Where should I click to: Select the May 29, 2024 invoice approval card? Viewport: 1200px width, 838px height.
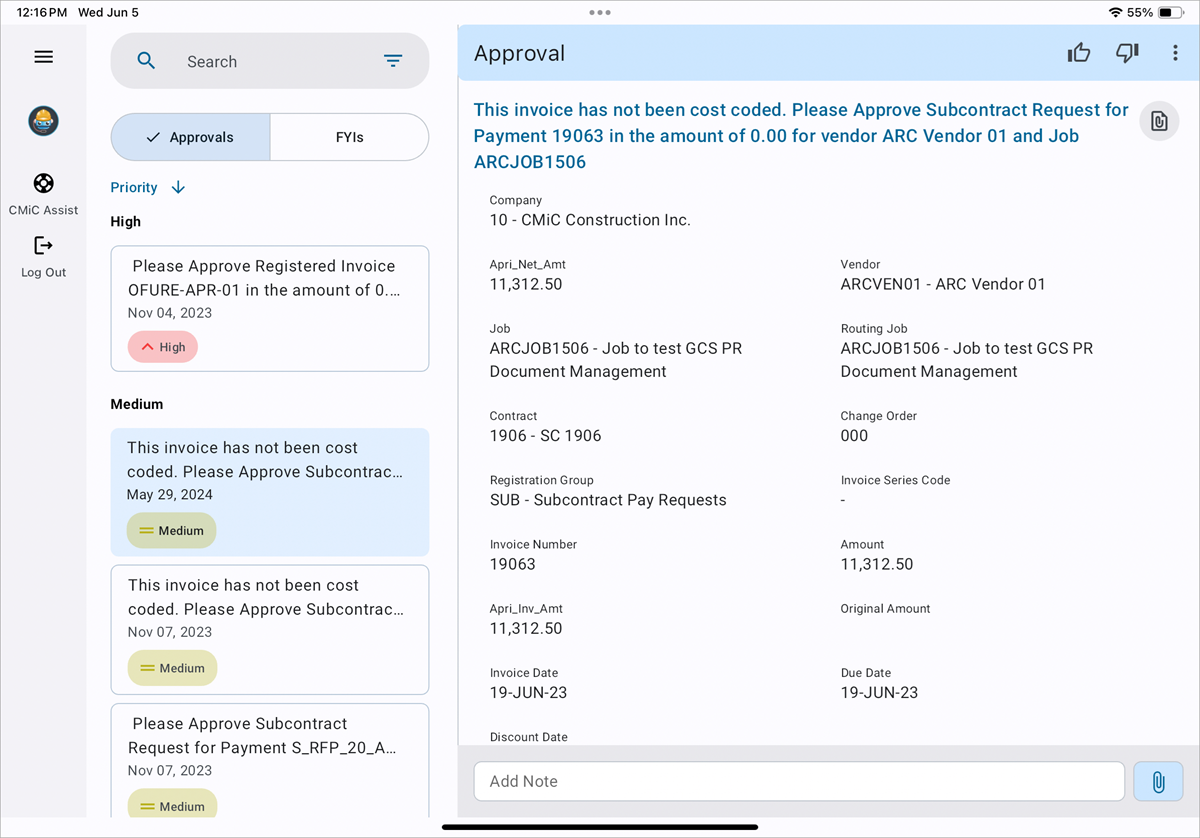[x=270, y=492]
